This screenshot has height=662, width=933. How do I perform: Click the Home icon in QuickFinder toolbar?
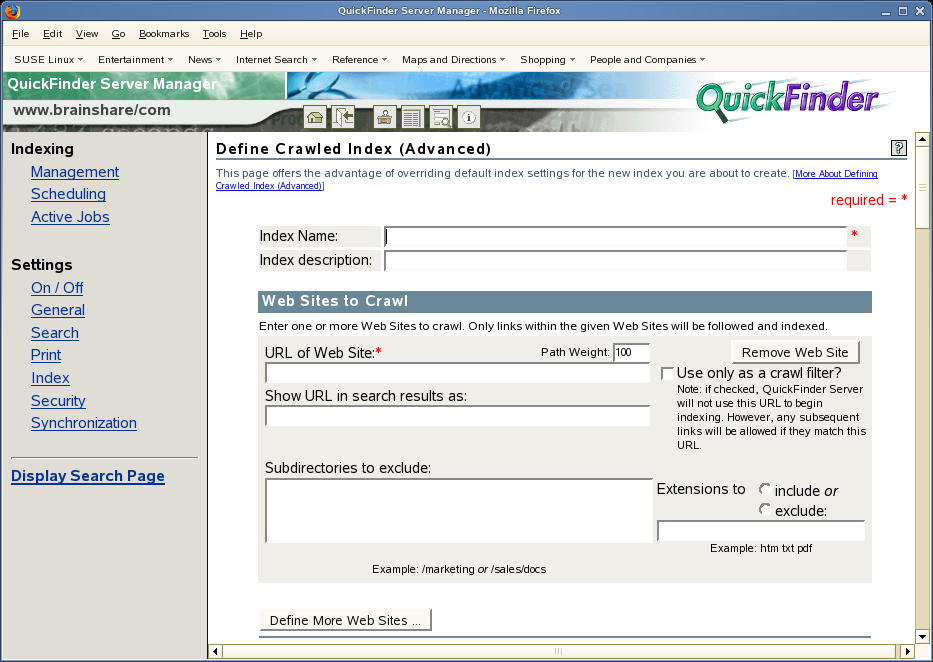click(315, 117)
